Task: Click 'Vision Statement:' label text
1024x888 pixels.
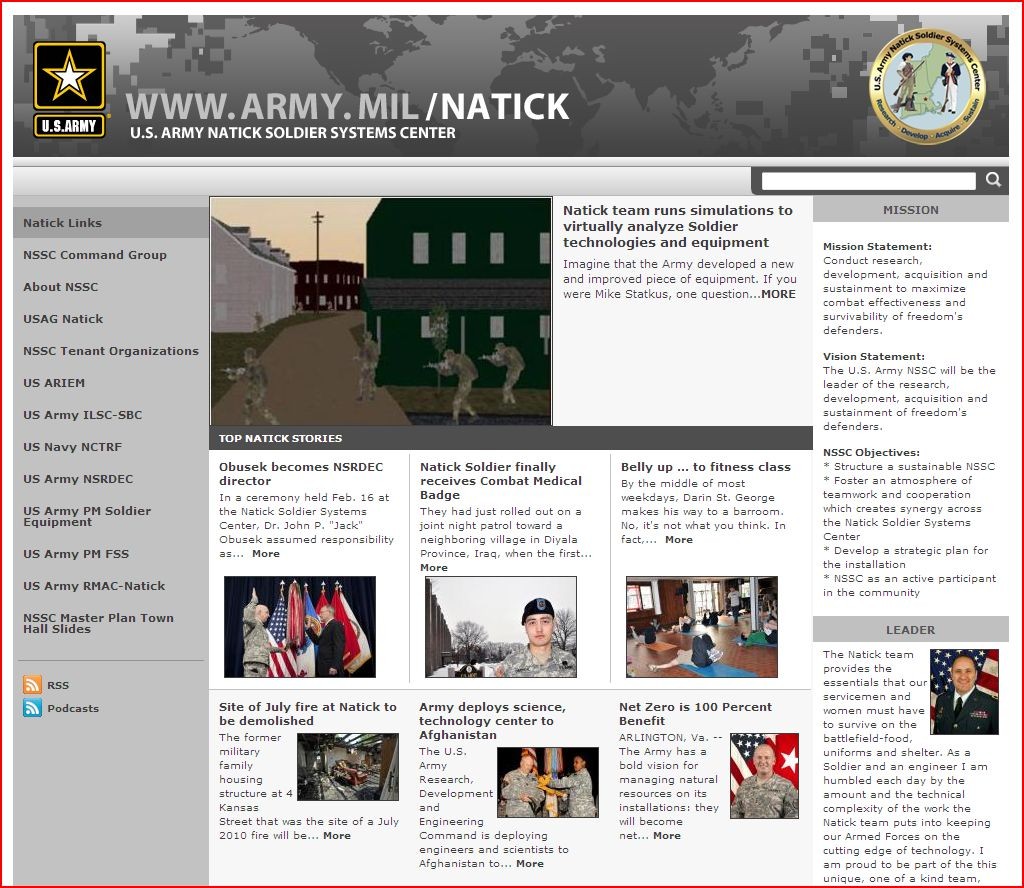Action: pyautogui.click(x=873, y=357)
